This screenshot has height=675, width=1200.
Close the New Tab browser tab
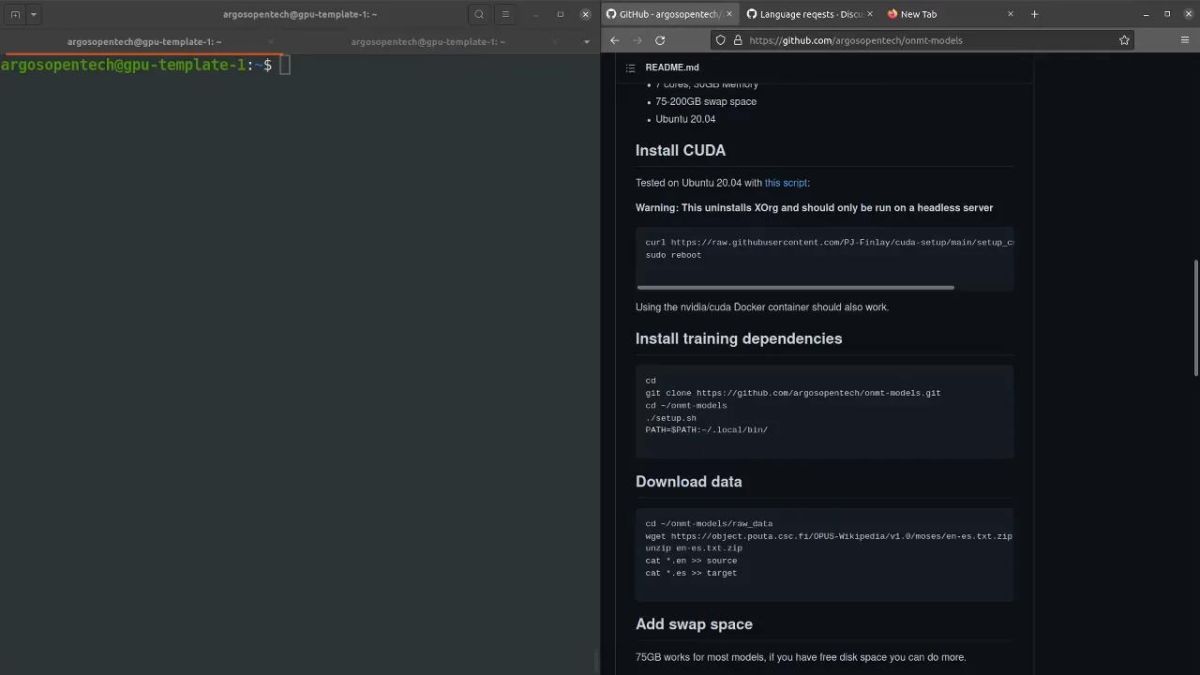click(1010, 14)
